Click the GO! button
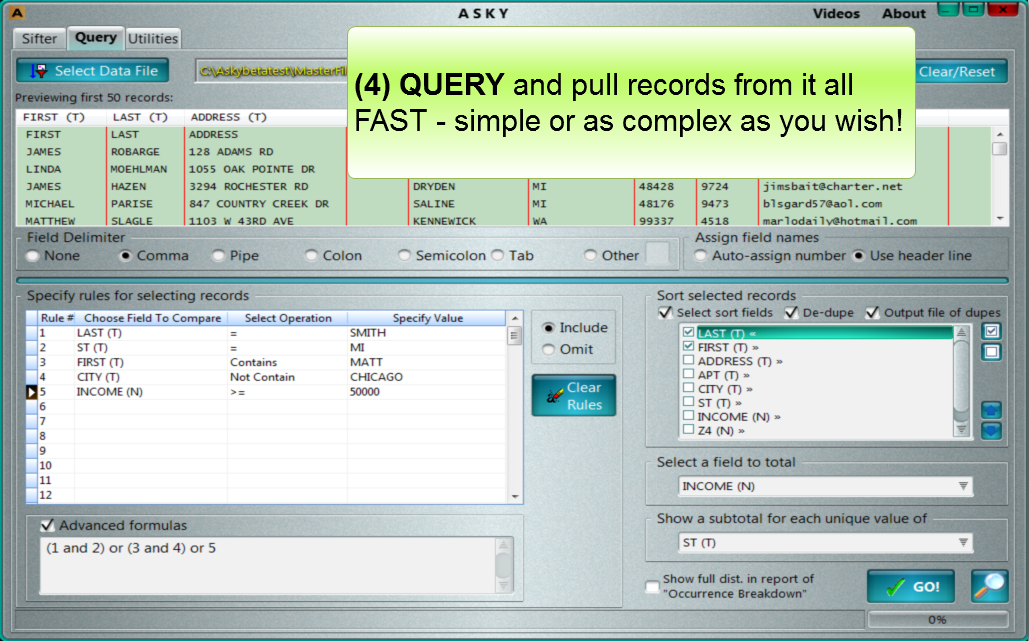The width and height of the screenshot is (1029, 641). pos(911,587)
